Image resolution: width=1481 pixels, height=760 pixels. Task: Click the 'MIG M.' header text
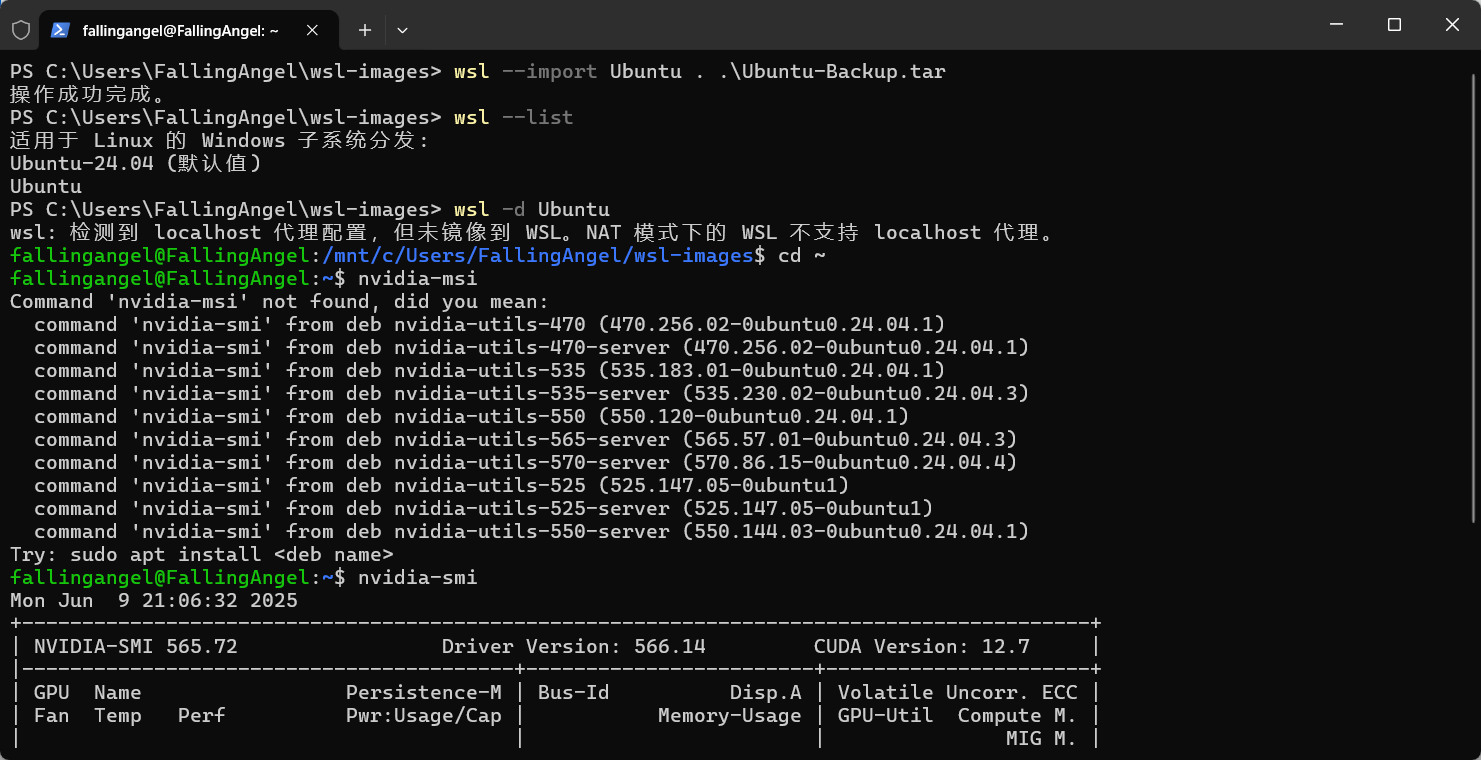[x=1042, y=739]
